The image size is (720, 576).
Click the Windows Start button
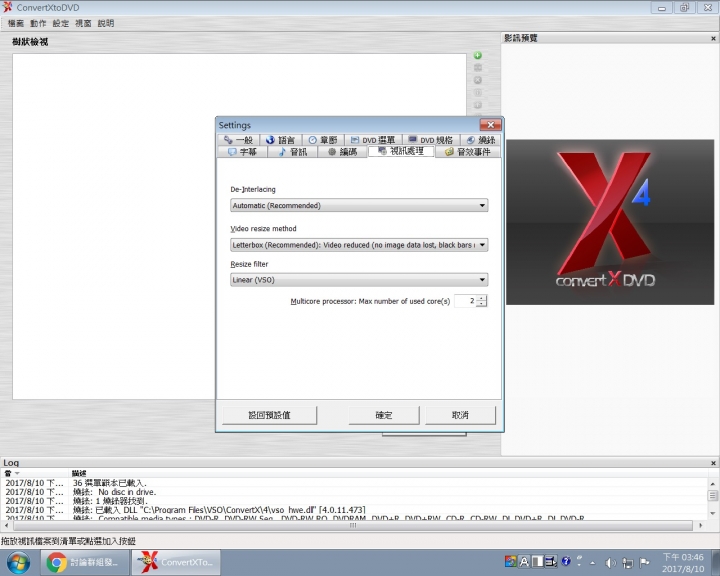pos(18,563)
